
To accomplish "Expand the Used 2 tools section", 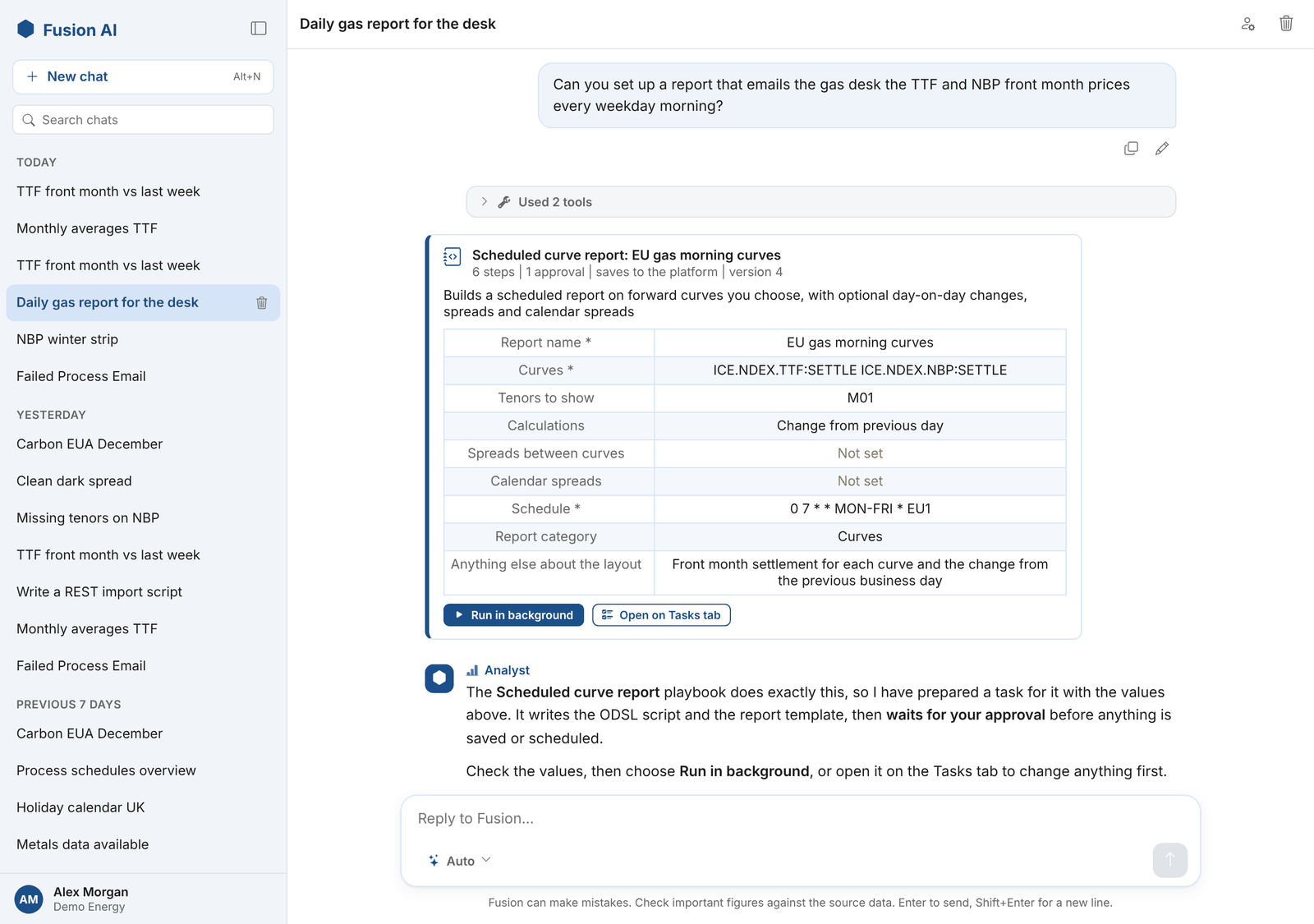I will tap(820, 202).
